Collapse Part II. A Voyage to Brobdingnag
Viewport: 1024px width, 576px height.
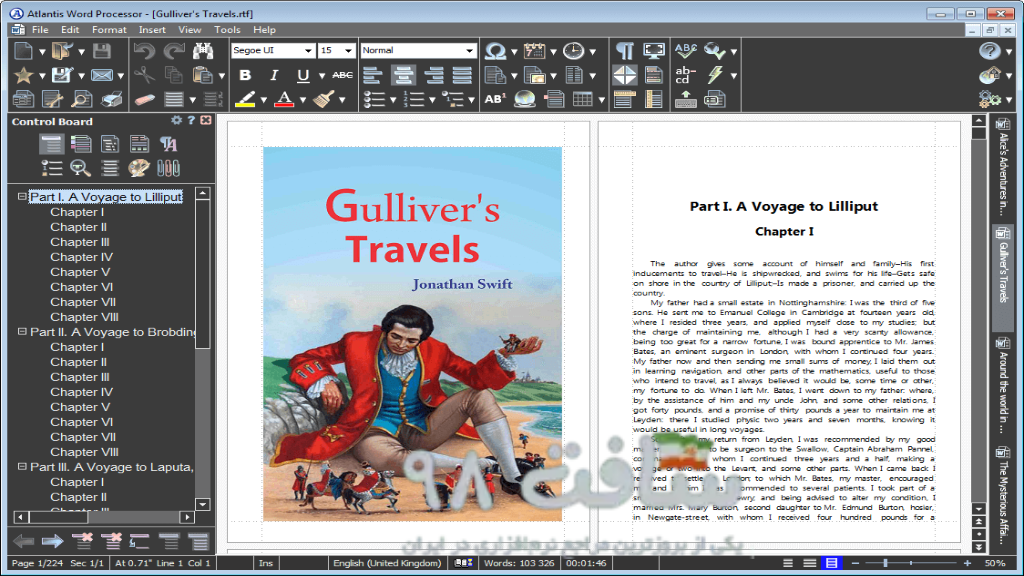click(22, 331)
